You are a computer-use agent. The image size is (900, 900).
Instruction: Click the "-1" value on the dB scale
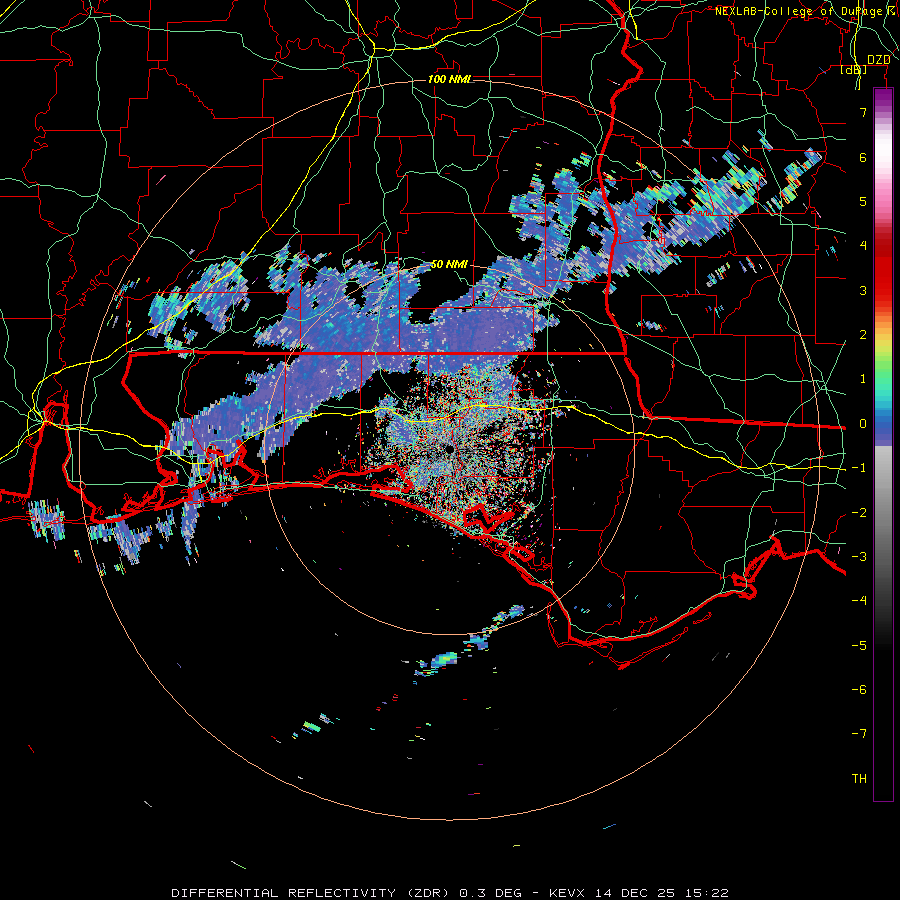tap(859, 468)
